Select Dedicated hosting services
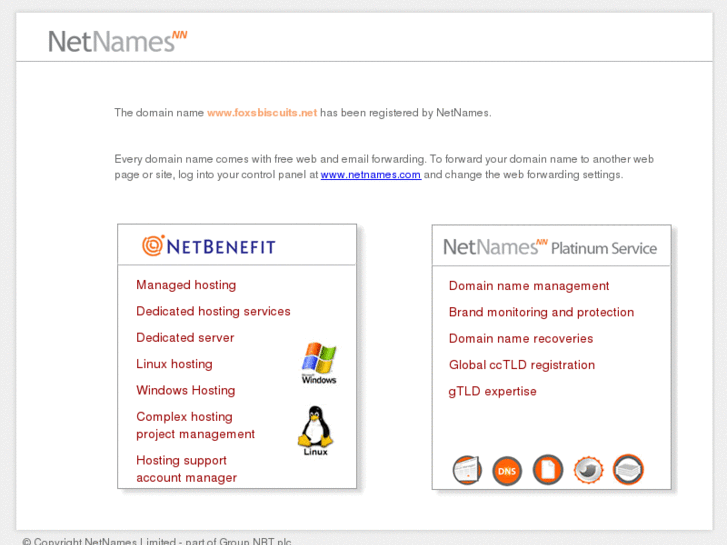 click(x=213, y=311)
